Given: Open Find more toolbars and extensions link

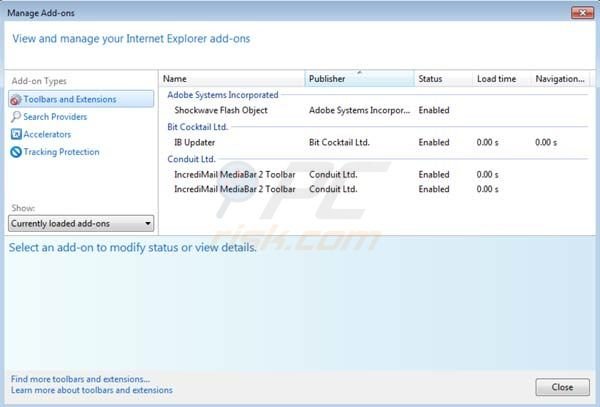Looking at the screenshot, I should click(x=80, y=379).
